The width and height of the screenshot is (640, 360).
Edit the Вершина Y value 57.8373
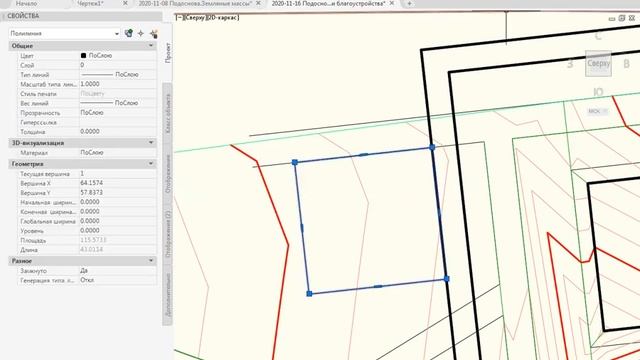pyautogui.click(x=118, y=193)
